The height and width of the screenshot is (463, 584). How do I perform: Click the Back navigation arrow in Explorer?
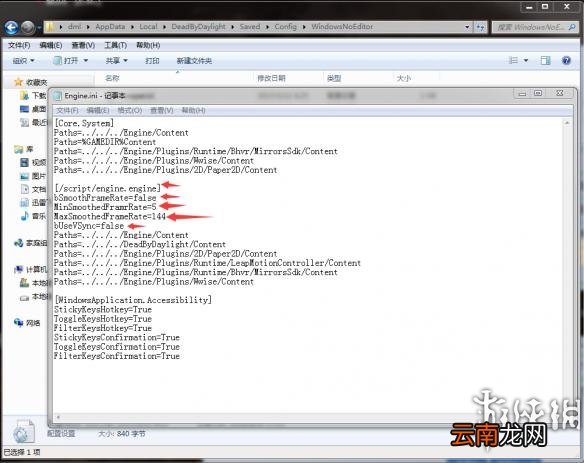(x=11, y=27)
